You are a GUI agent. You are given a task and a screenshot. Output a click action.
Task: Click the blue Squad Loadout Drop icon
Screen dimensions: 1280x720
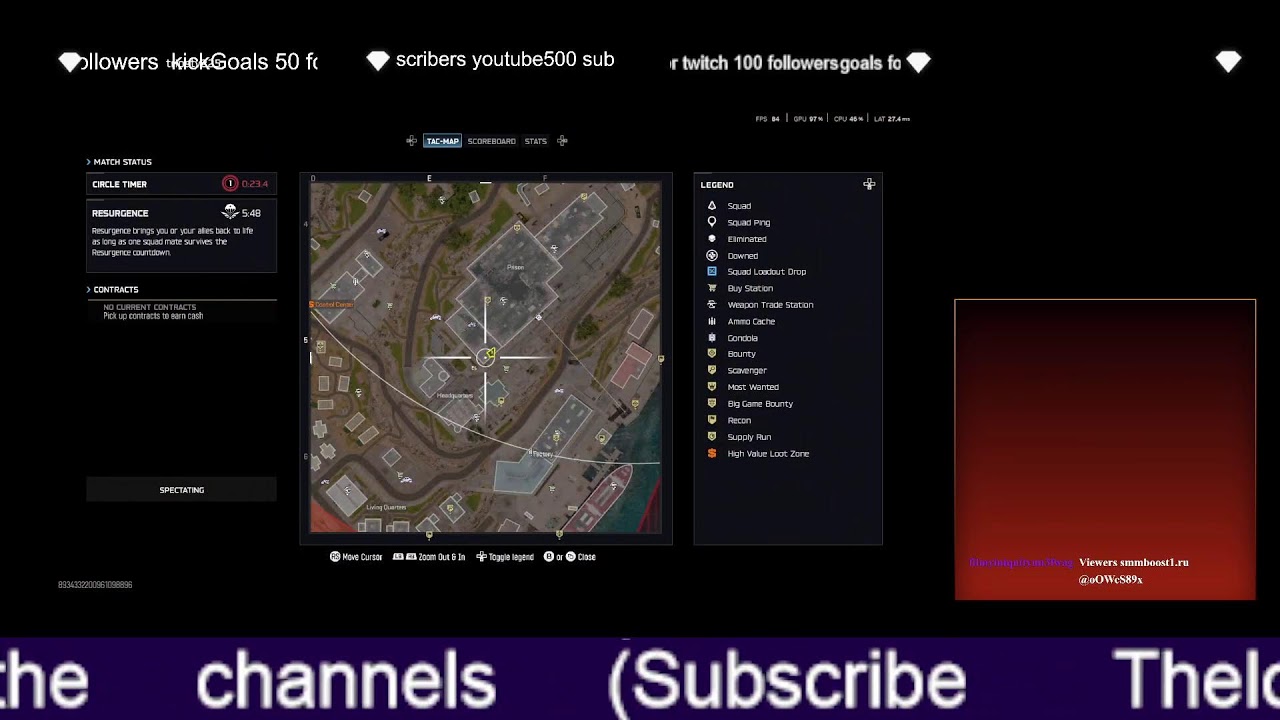[x=712, y=271]
